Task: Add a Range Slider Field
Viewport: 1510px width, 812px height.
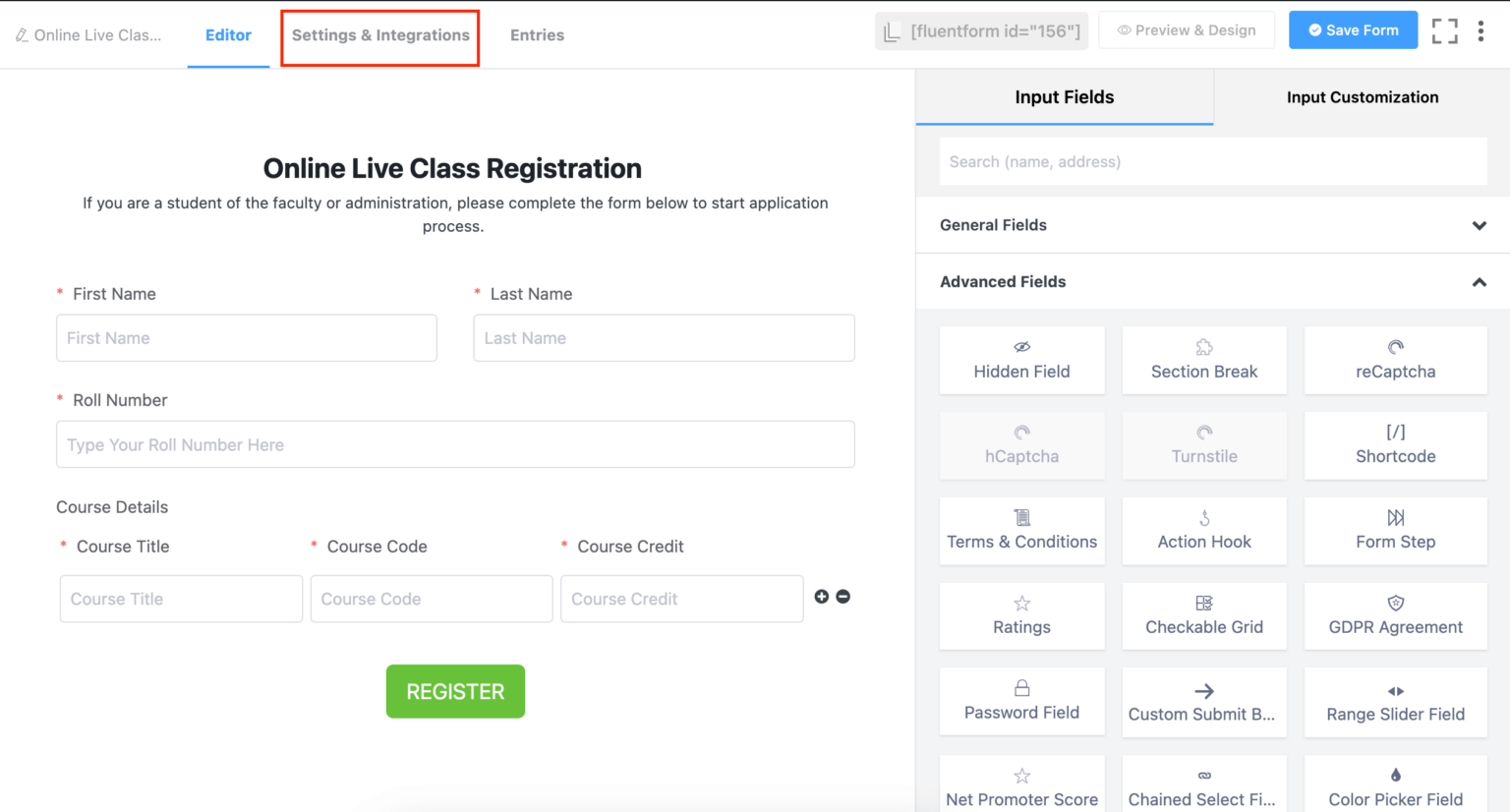Action: coord(1394,701)
